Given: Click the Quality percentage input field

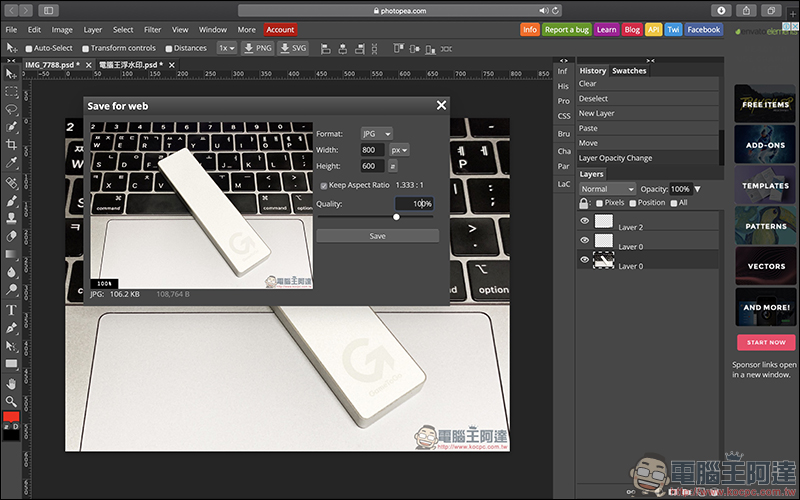Looking at the screenshot, I should click(x=414, y=204).
